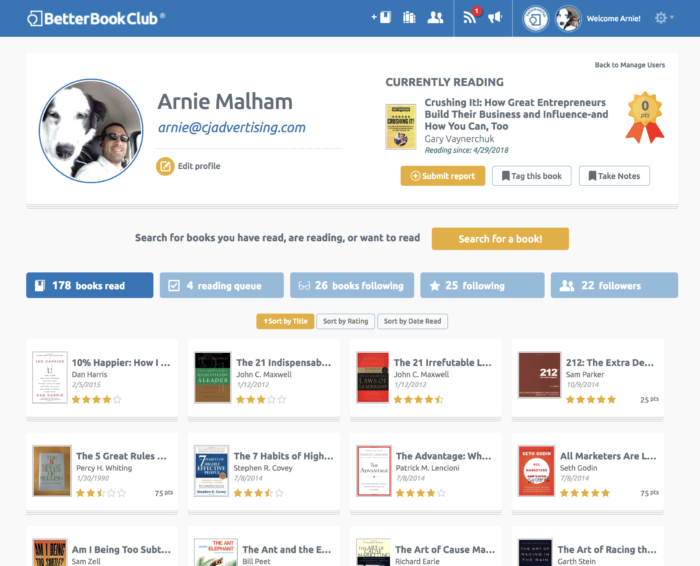The width and height of the screenshot is (700, 566).
Task: Click the Welcome Arnie! text
Action: click(x=613, y=19)
